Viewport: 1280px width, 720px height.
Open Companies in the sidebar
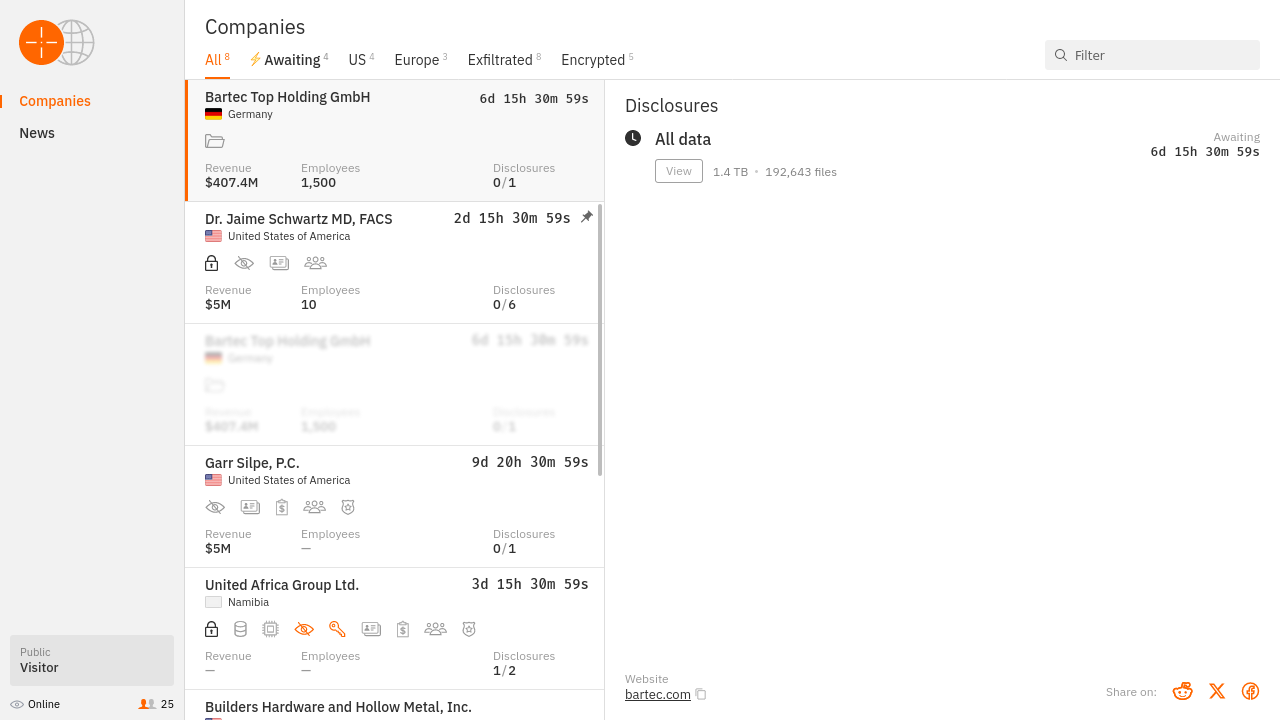pos(55,101)
